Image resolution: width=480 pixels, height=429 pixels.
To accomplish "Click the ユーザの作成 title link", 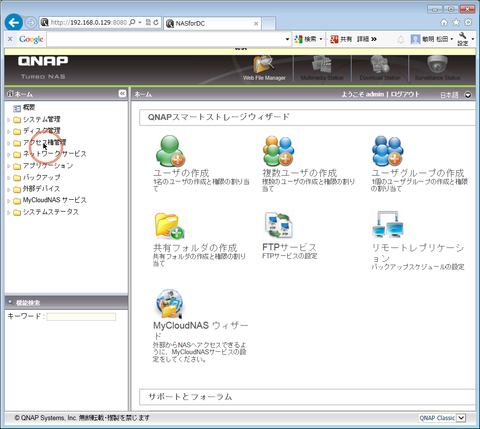I will (x=181, y=173).
